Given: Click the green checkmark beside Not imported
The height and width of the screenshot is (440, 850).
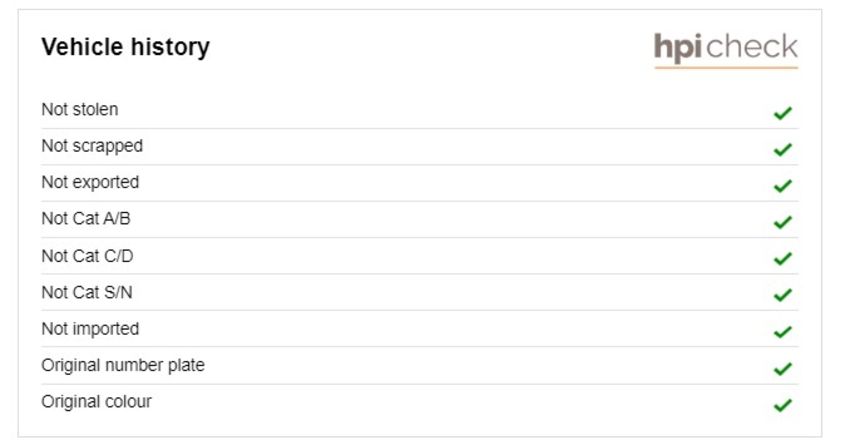Looking at the screenshot, I should [x=783, y=332].
